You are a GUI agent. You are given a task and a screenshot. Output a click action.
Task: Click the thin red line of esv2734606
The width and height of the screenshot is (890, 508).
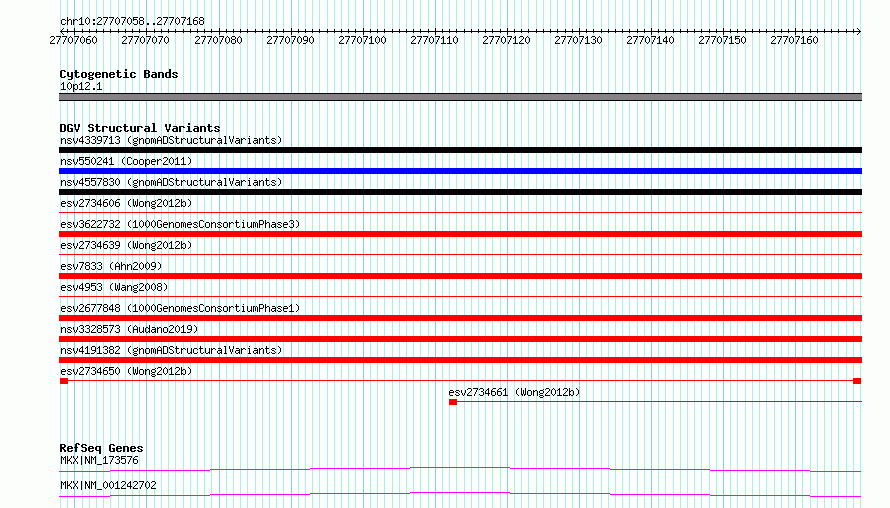(x=460, y=213)
